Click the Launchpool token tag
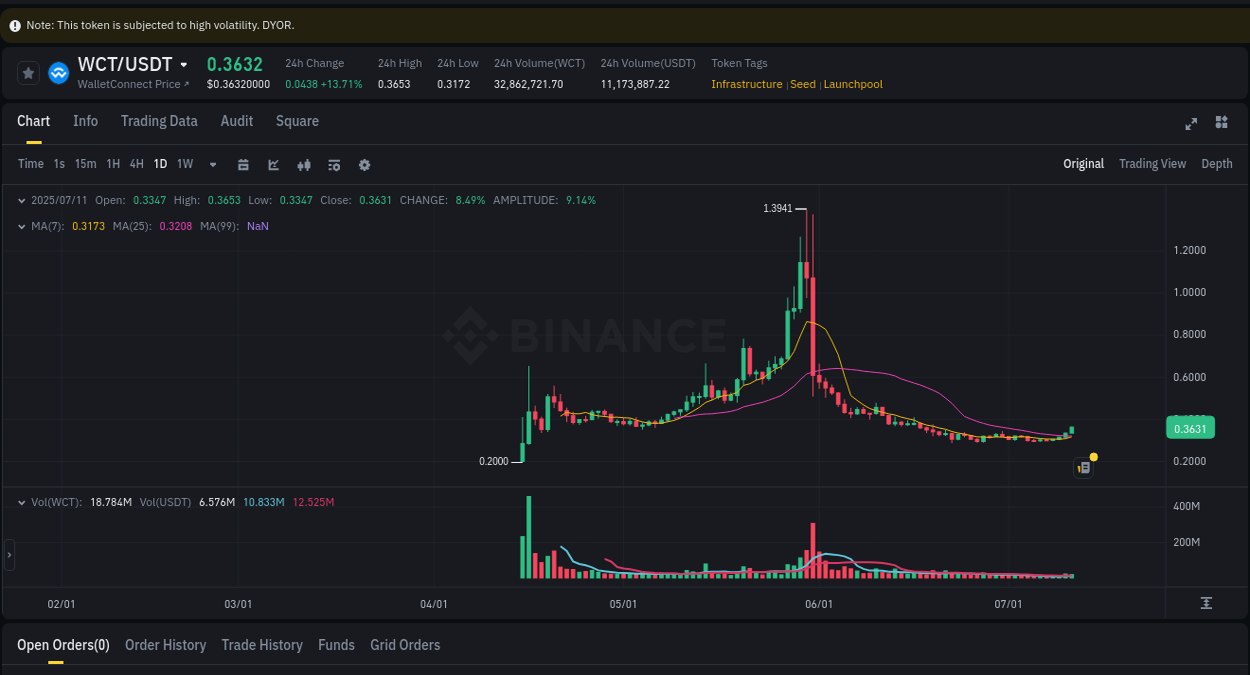The width and height of the screenshot is (1250, 675). coord(852,84)
